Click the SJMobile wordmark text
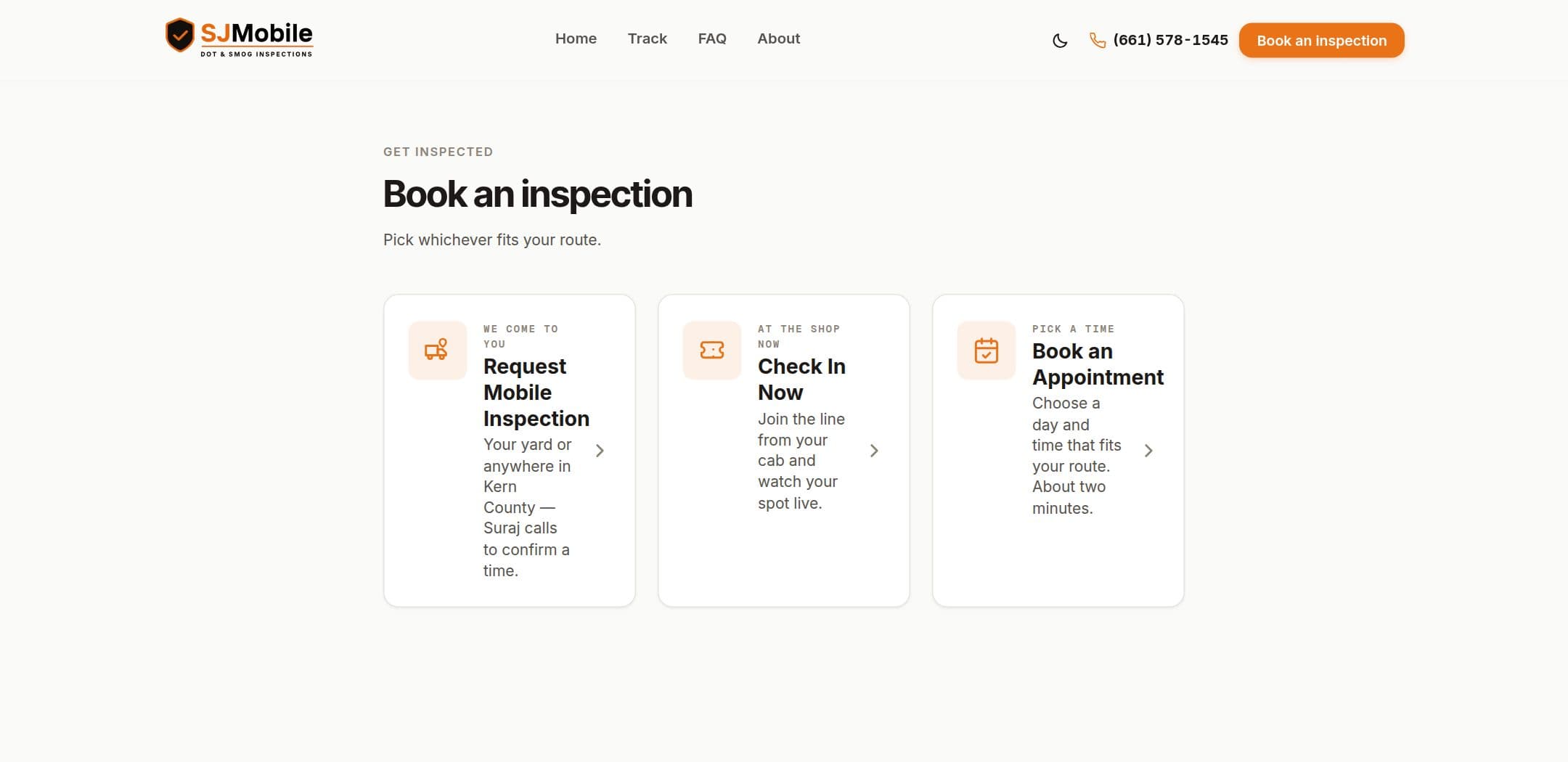This screenshot has width=1568, height=762. [256, 33]
